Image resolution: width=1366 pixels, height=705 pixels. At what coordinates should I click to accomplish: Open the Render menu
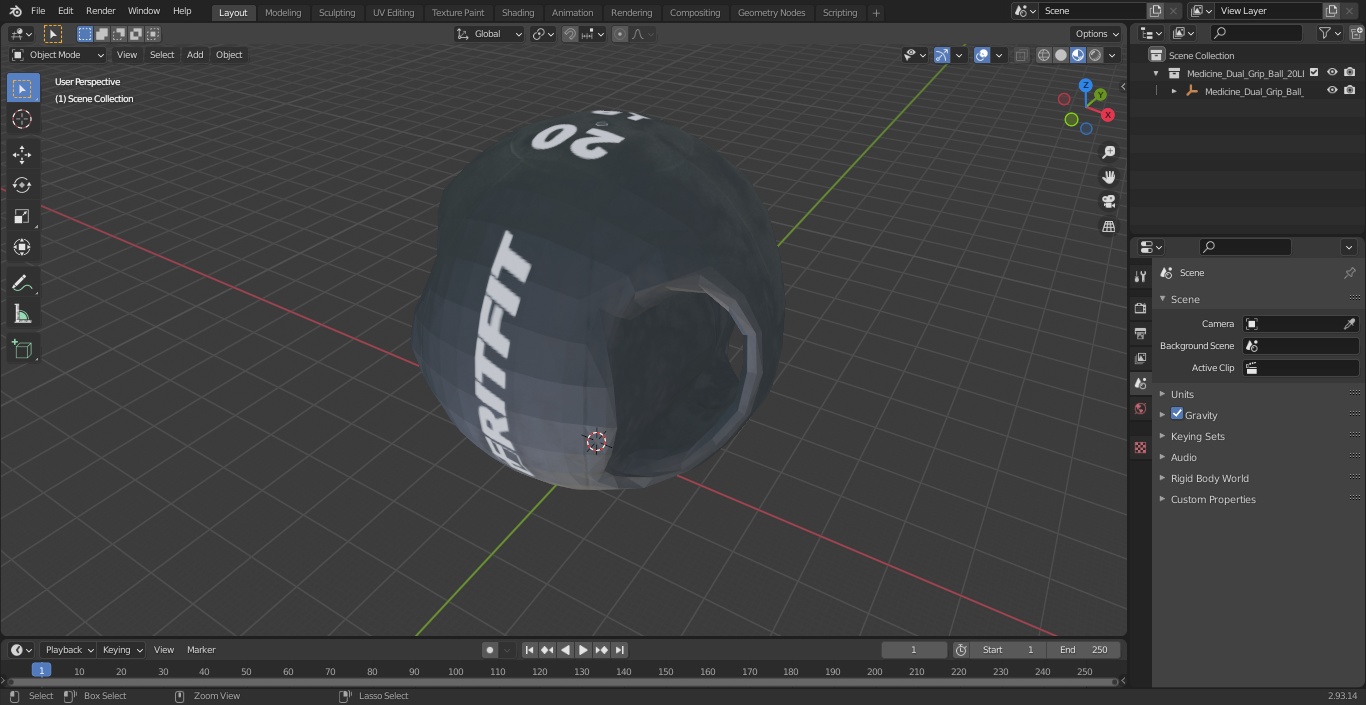coord(100,11)
